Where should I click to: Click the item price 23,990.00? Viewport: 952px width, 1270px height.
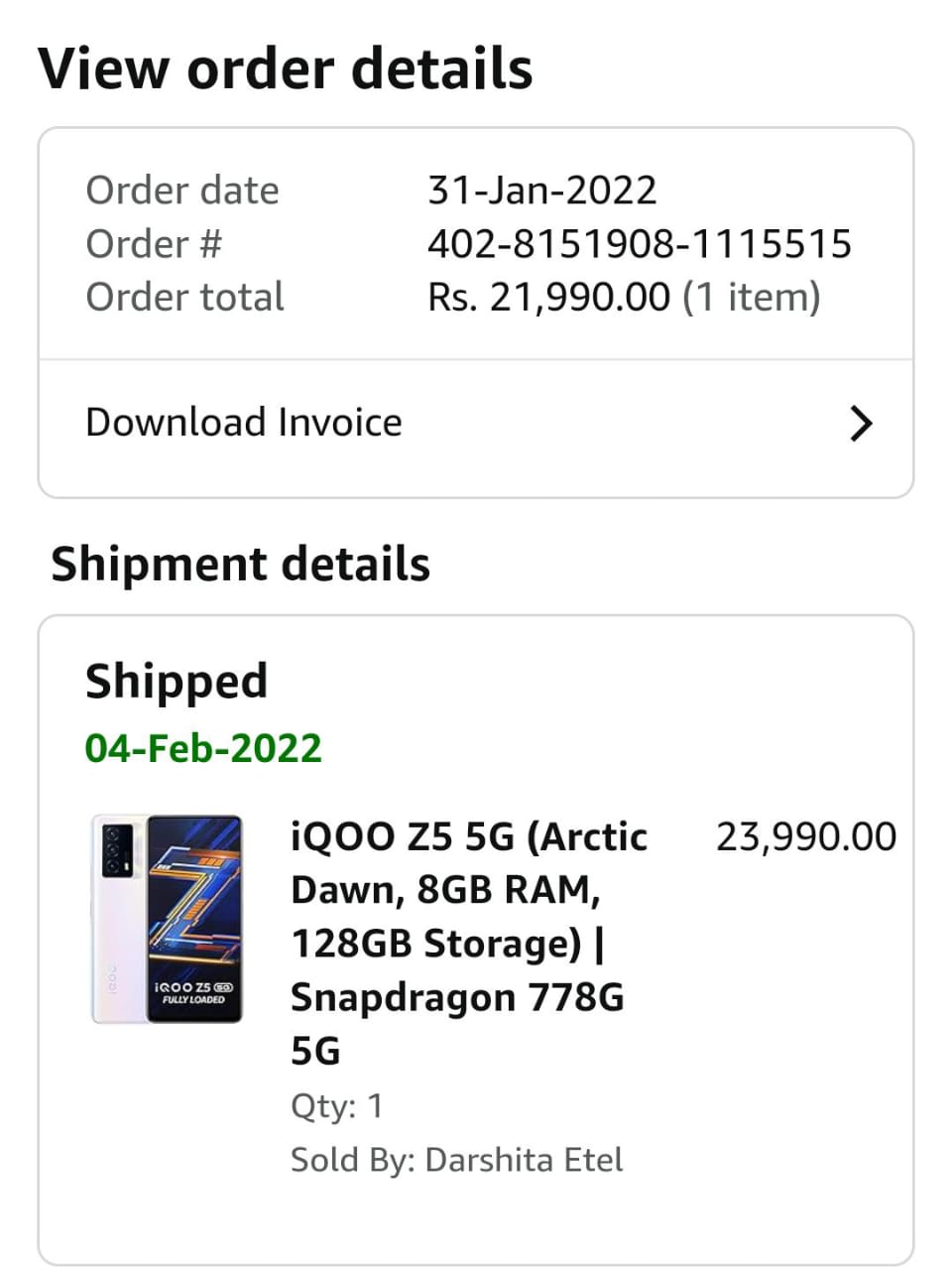coord(805,837)
